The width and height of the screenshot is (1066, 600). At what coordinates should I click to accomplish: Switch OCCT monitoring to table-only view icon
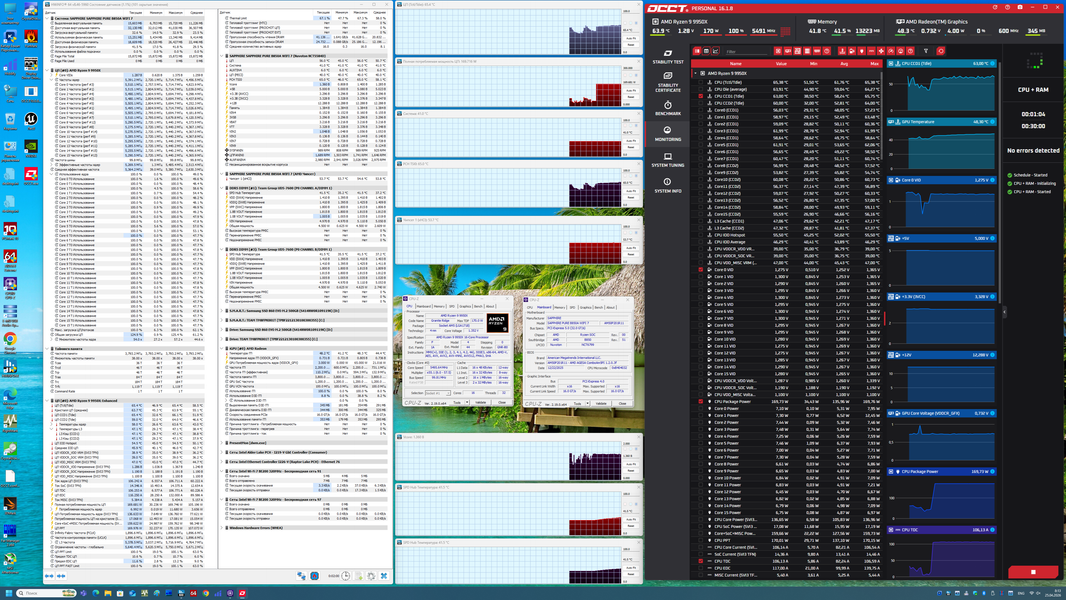[706, 51]
